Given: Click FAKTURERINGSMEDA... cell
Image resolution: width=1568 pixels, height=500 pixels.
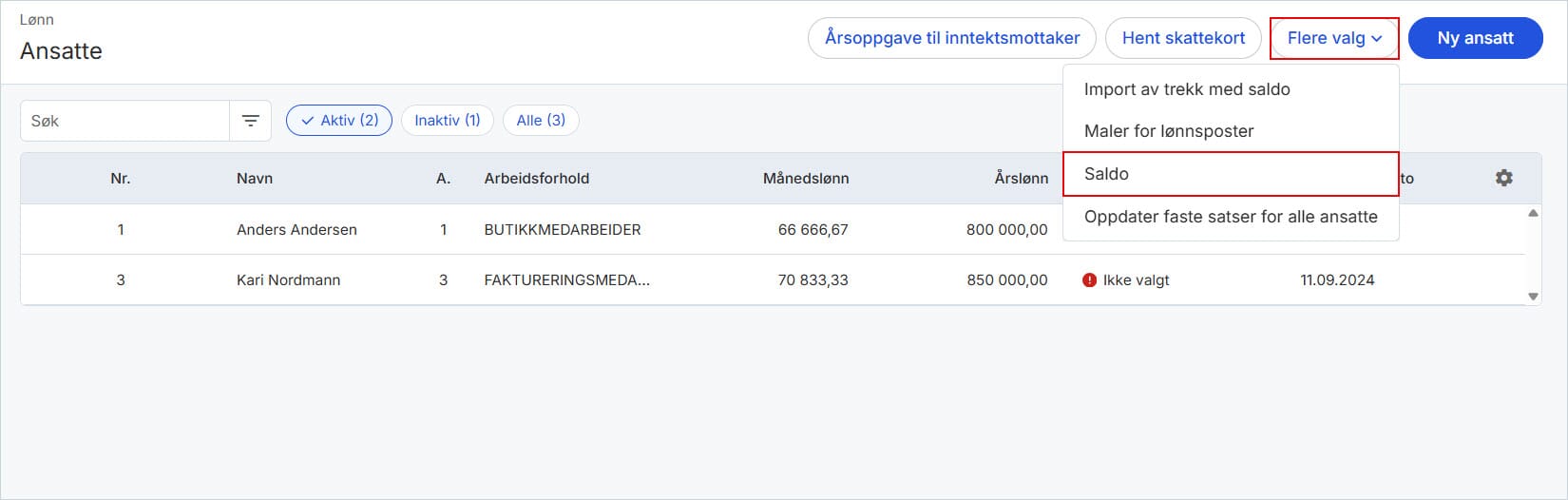Looking at the screenshot, I should point(567,280).
